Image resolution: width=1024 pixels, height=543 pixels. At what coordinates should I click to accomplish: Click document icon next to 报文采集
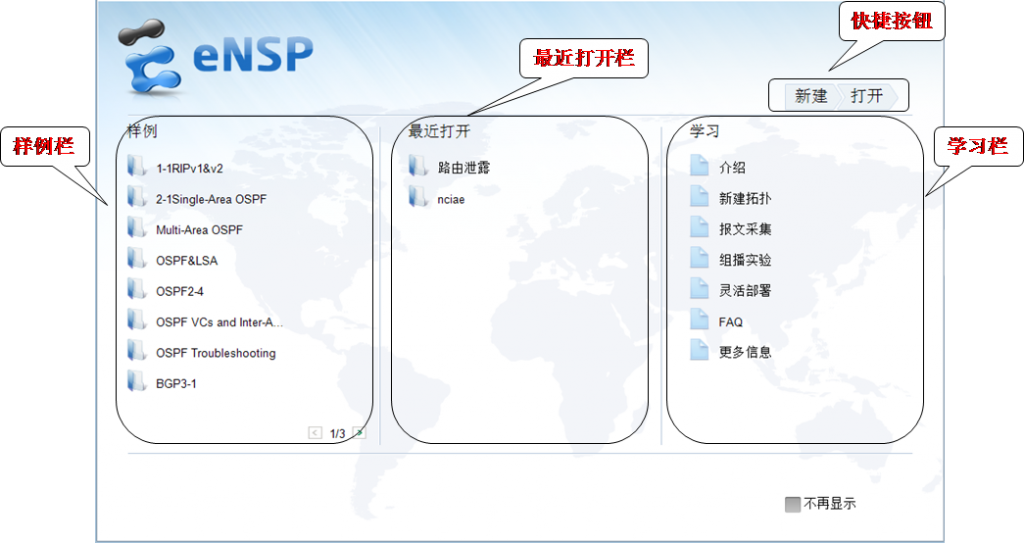[699, 229]
